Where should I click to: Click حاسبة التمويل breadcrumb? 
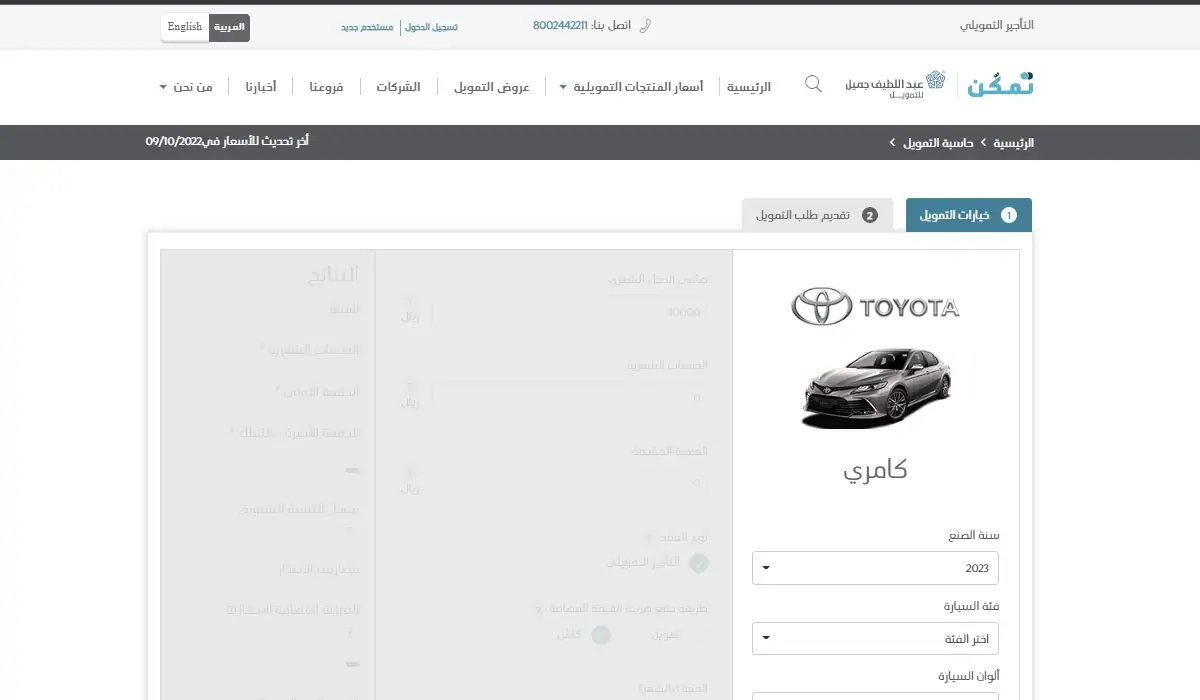click(x=938, y=143)
